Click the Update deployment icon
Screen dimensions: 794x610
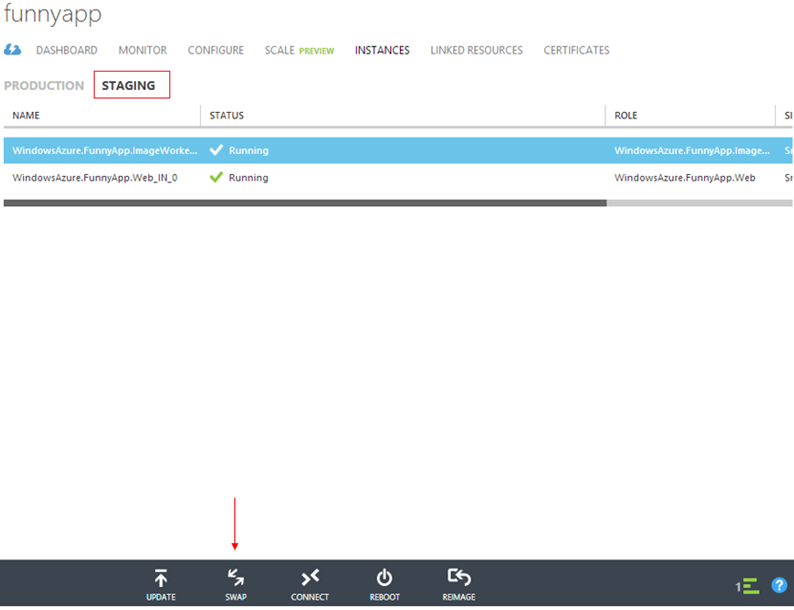[x=161, y=578]
